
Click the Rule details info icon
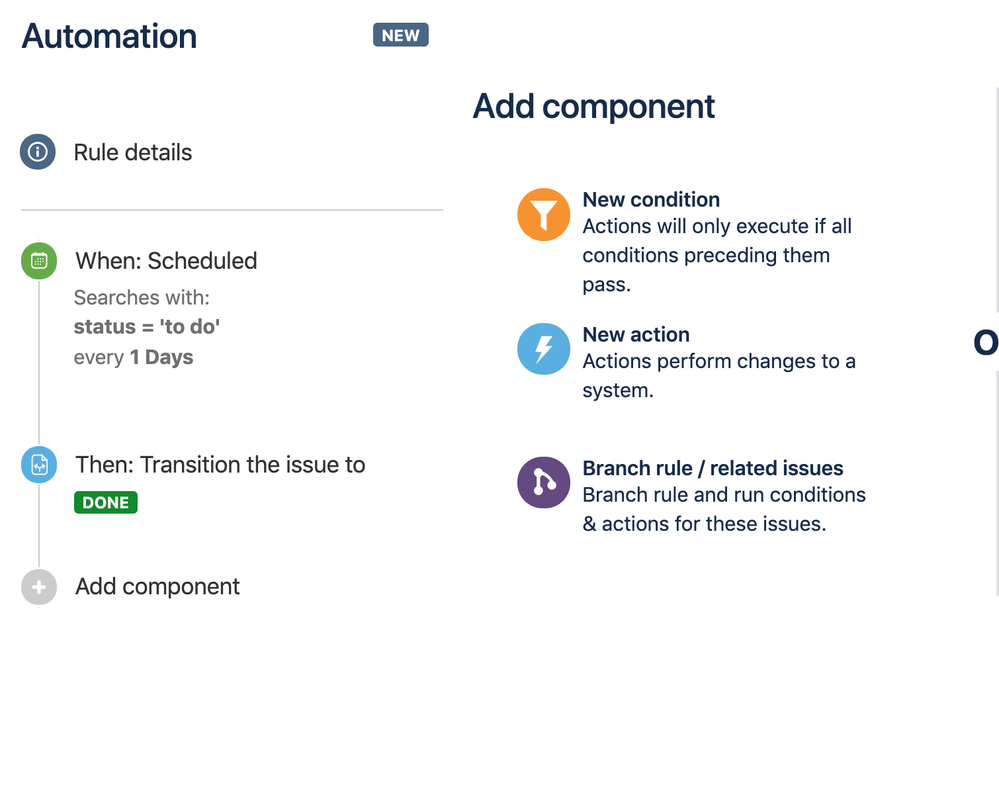[37, 152]
